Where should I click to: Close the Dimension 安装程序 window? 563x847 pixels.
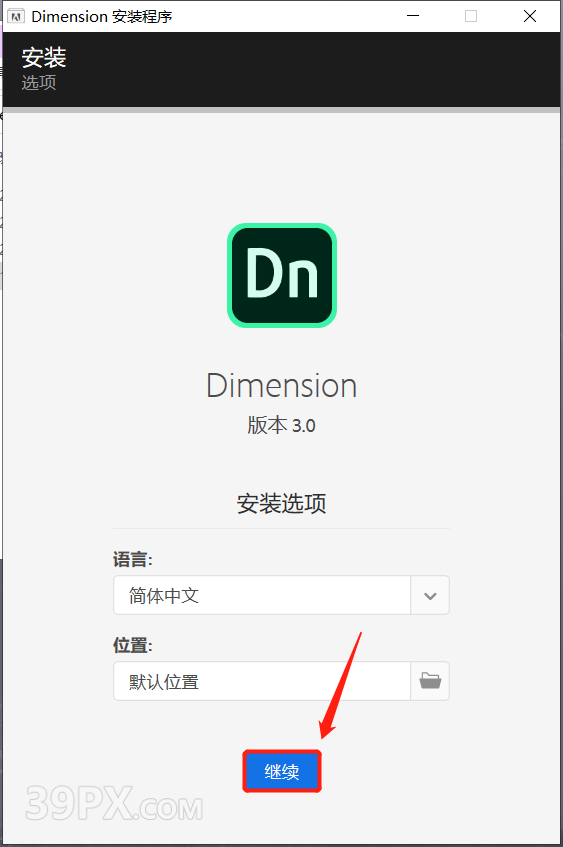point(530,16)
